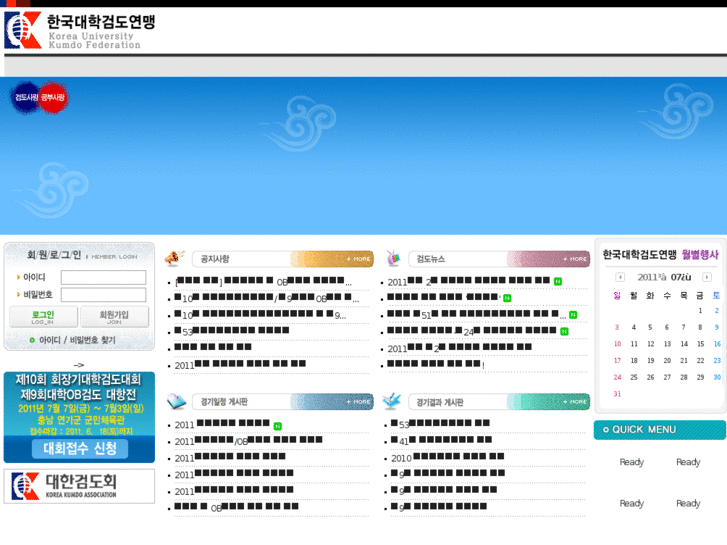The image size is (727, 545).
Task: Go to next month in calendar
Action: (707, 277)
